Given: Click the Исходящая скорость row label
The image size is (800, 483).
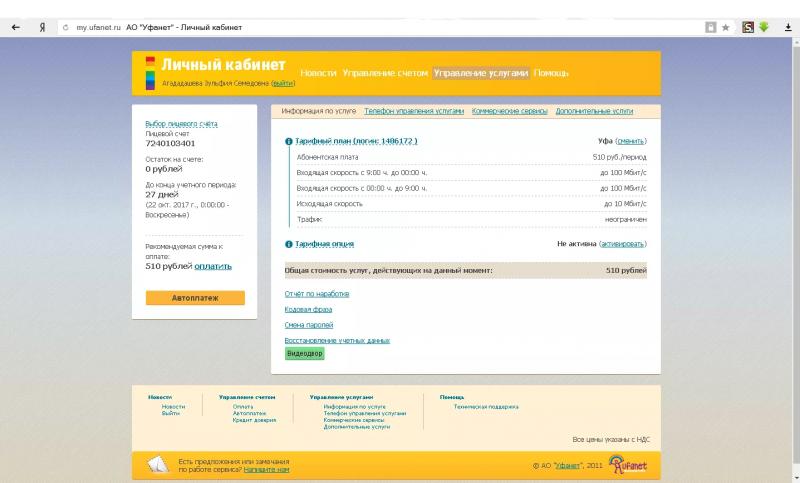Looking at the screenshot, I should pos(330,204).
